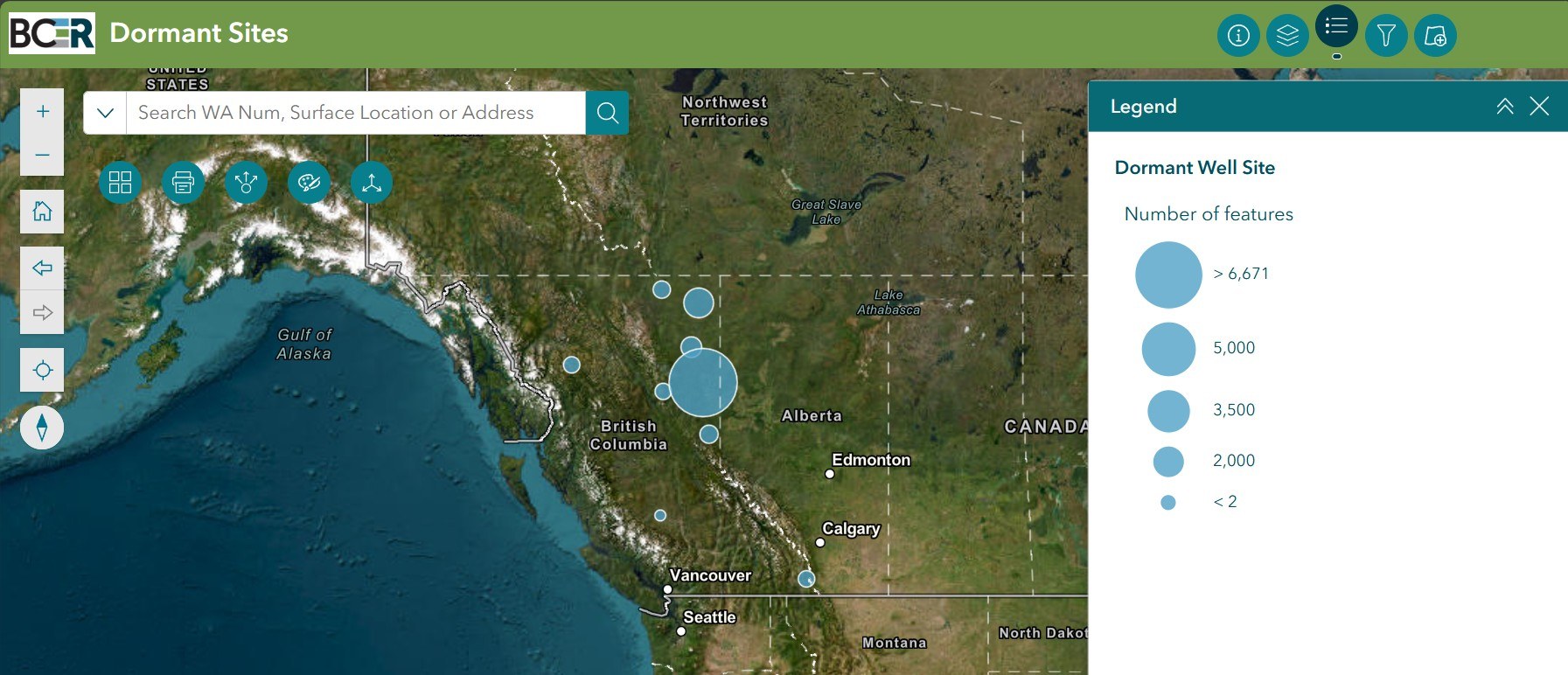Open the About info widget
The height and width of the screenshot is (675, 1568).
pos(1238,36)
